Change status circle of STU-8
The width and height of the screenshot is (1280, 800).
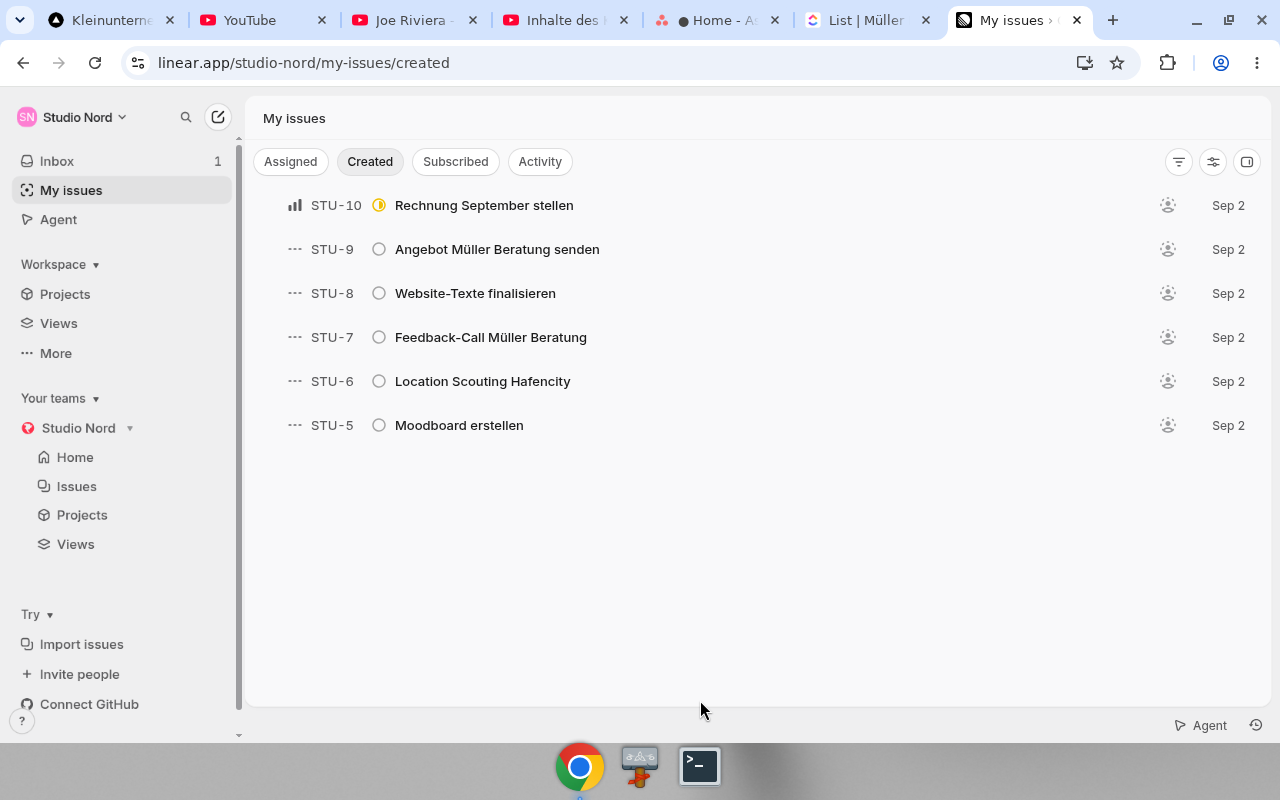(379, 293)
